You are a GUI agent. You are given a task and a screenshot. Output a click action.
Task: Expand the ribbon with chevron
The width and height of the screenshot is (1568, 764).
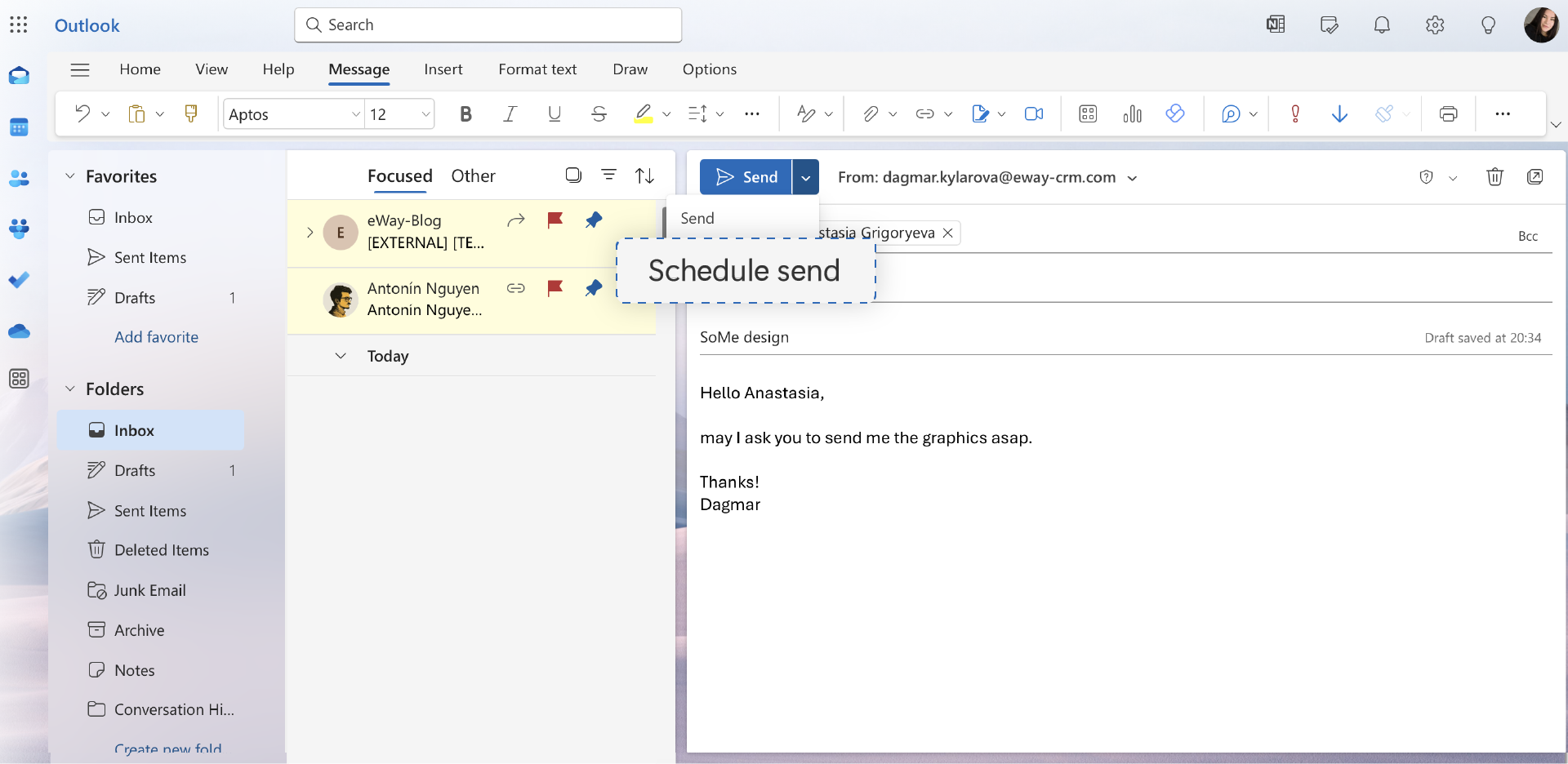(x=1556, y=125)
